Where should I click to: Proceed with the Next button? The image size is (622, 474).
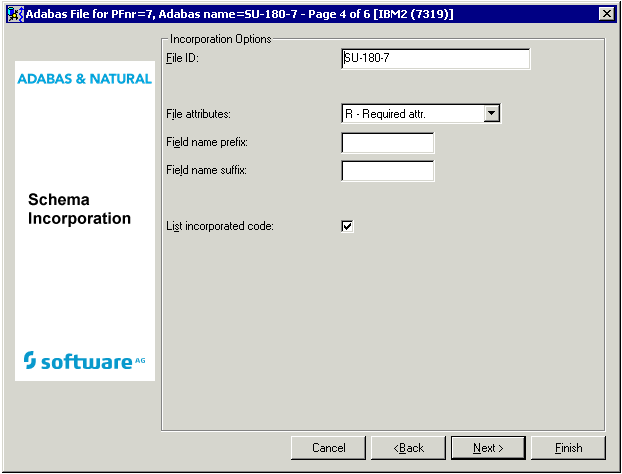tap(488, 448)
